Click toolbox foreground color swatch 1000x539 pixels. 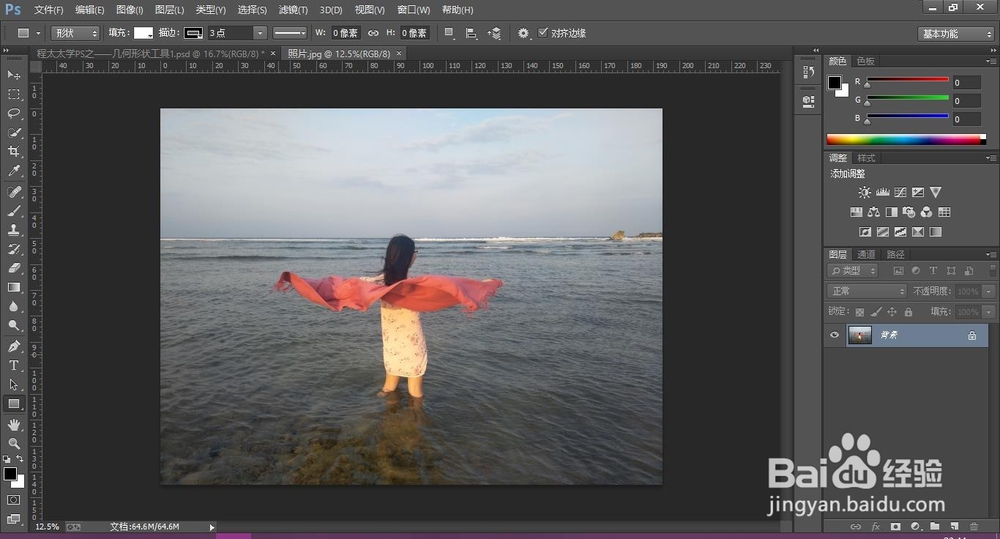pyautogui.click(x=10, y=474)
